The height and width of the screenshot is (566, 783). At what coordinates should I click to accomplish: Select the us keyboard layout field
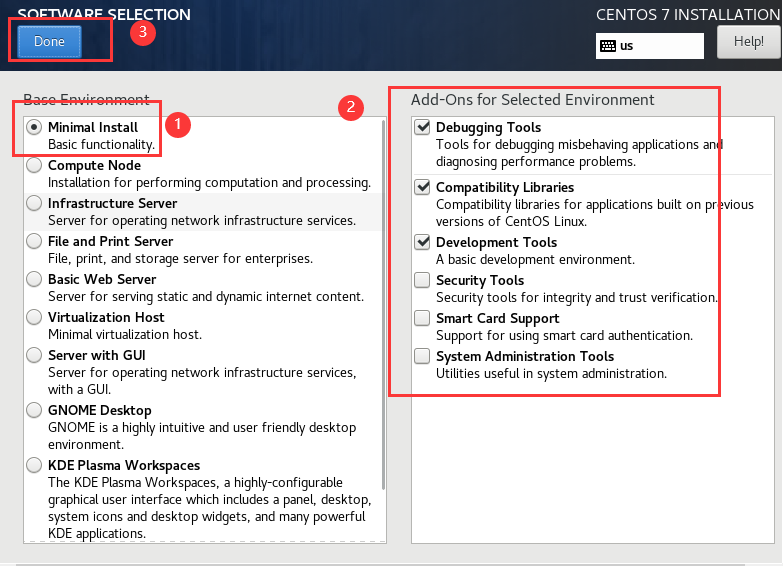650,46
